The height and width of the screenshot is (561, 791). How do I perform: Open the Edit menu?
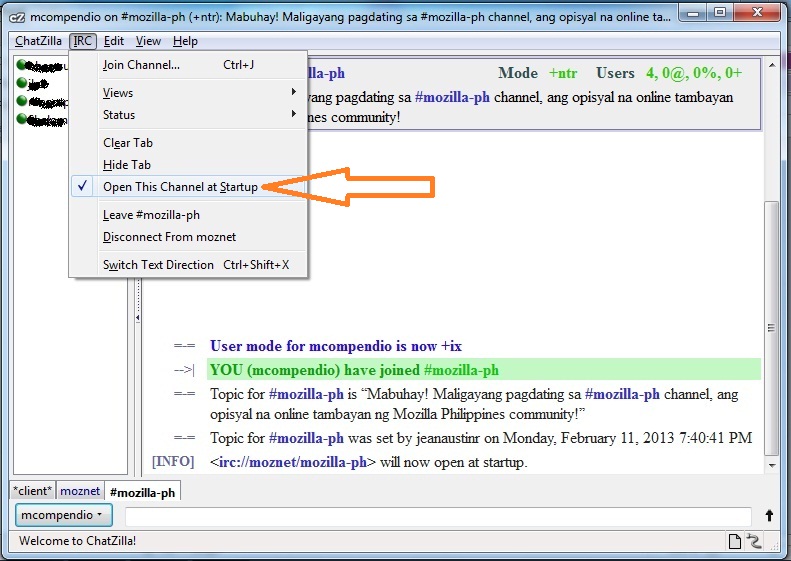click(x=114, y=41)
